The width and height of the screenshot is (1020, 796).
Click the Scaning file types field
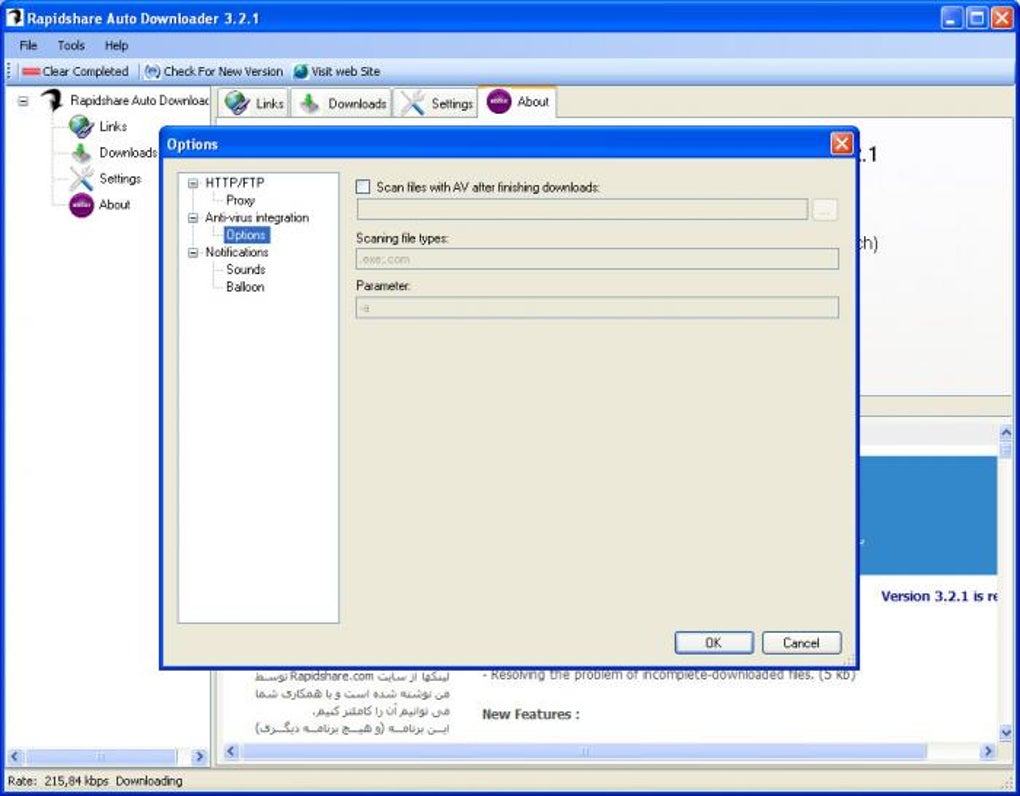pos(597,259)
